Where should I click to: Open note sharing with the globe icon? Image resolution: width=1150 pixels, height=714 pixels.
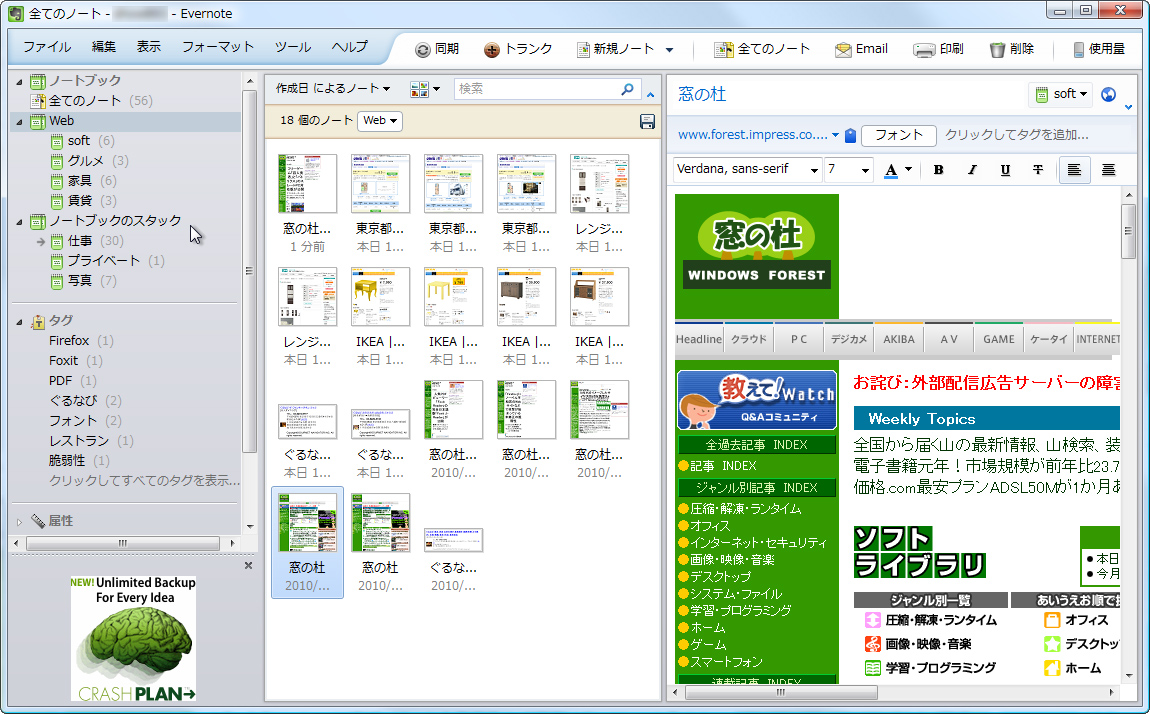(x=1107, y=94)
